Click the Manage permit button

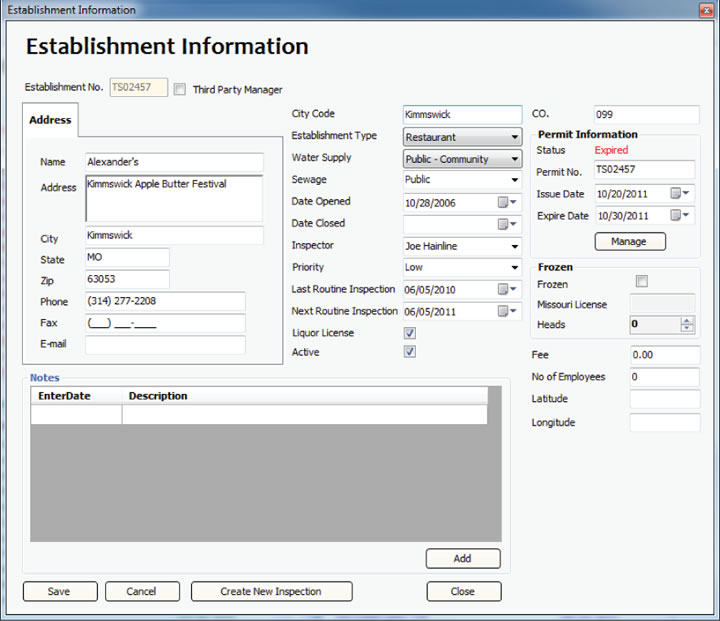point(630,242)
